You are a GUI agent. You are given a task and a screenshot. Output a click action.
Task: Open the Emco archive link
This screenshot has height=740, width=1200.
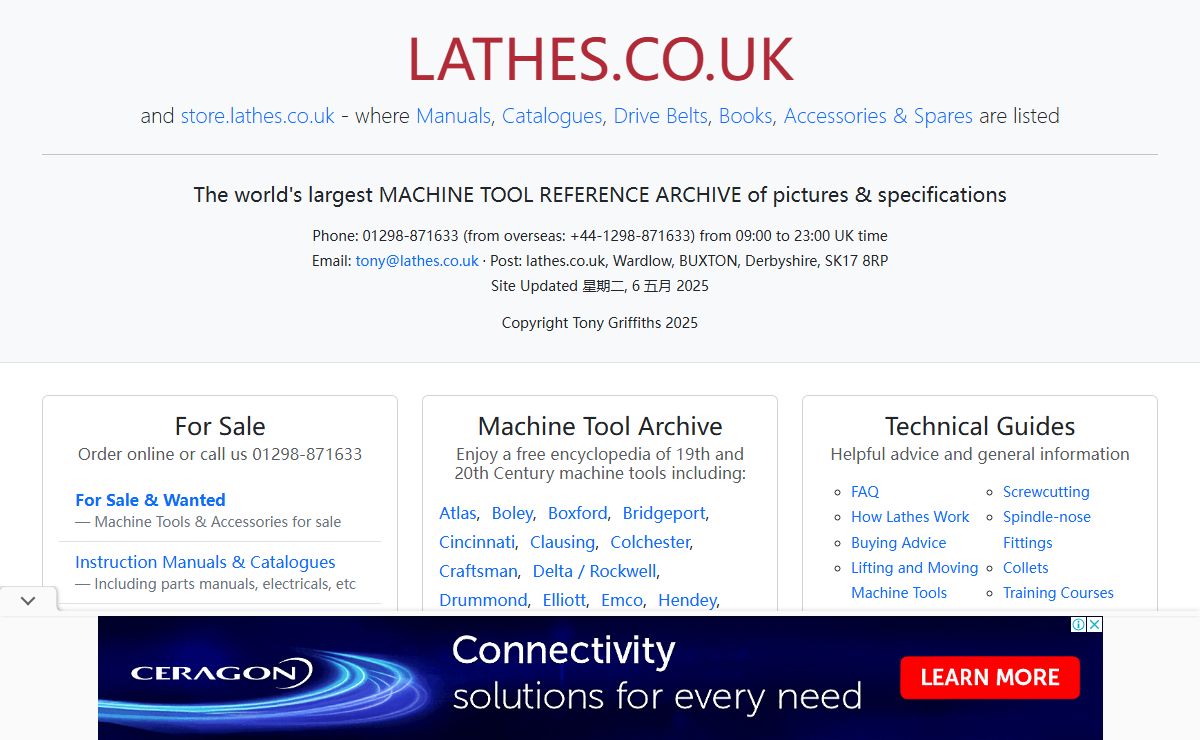pos(622,600)
